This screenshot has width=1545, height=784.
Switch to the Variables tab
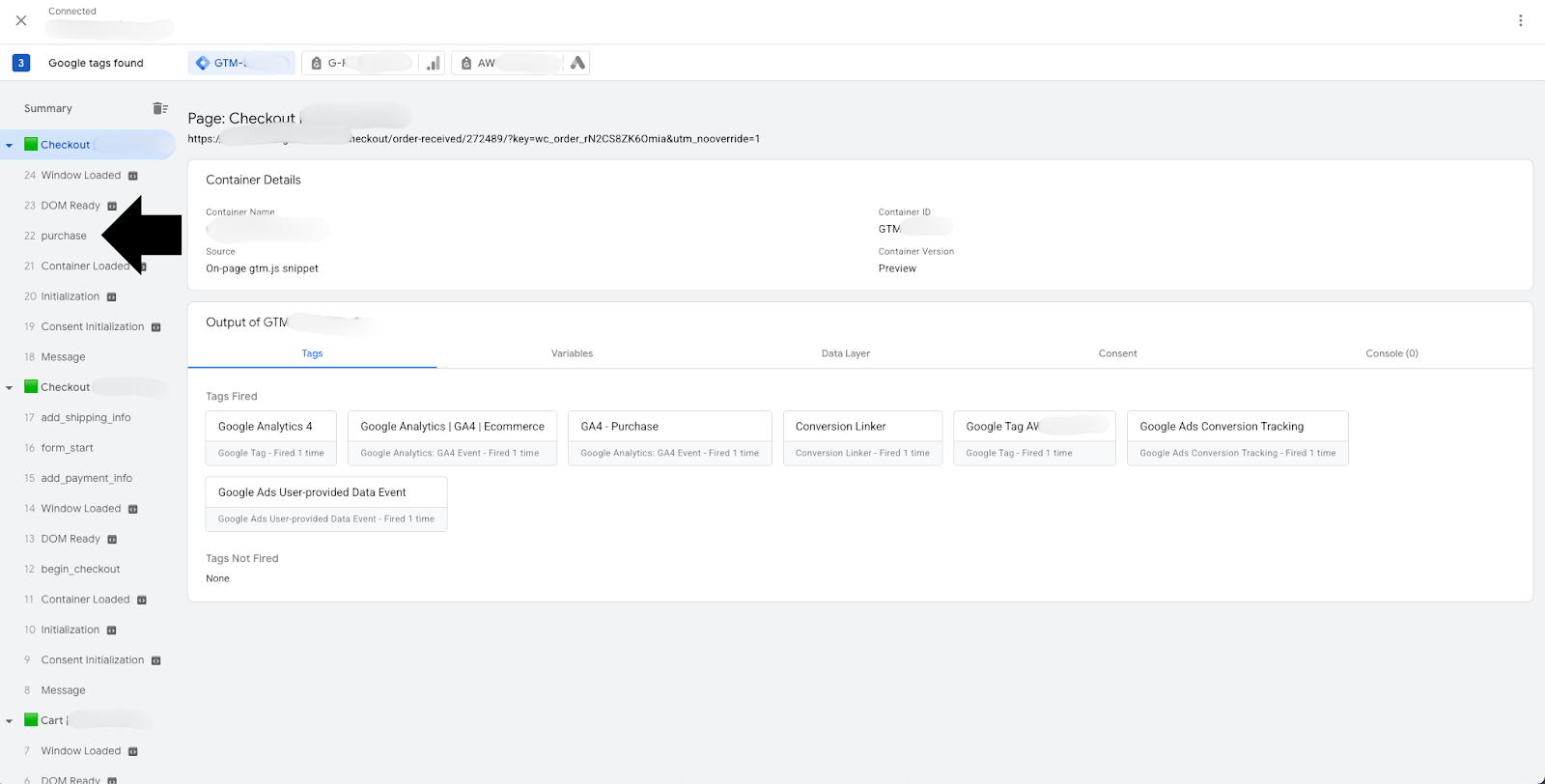[572, 353]
